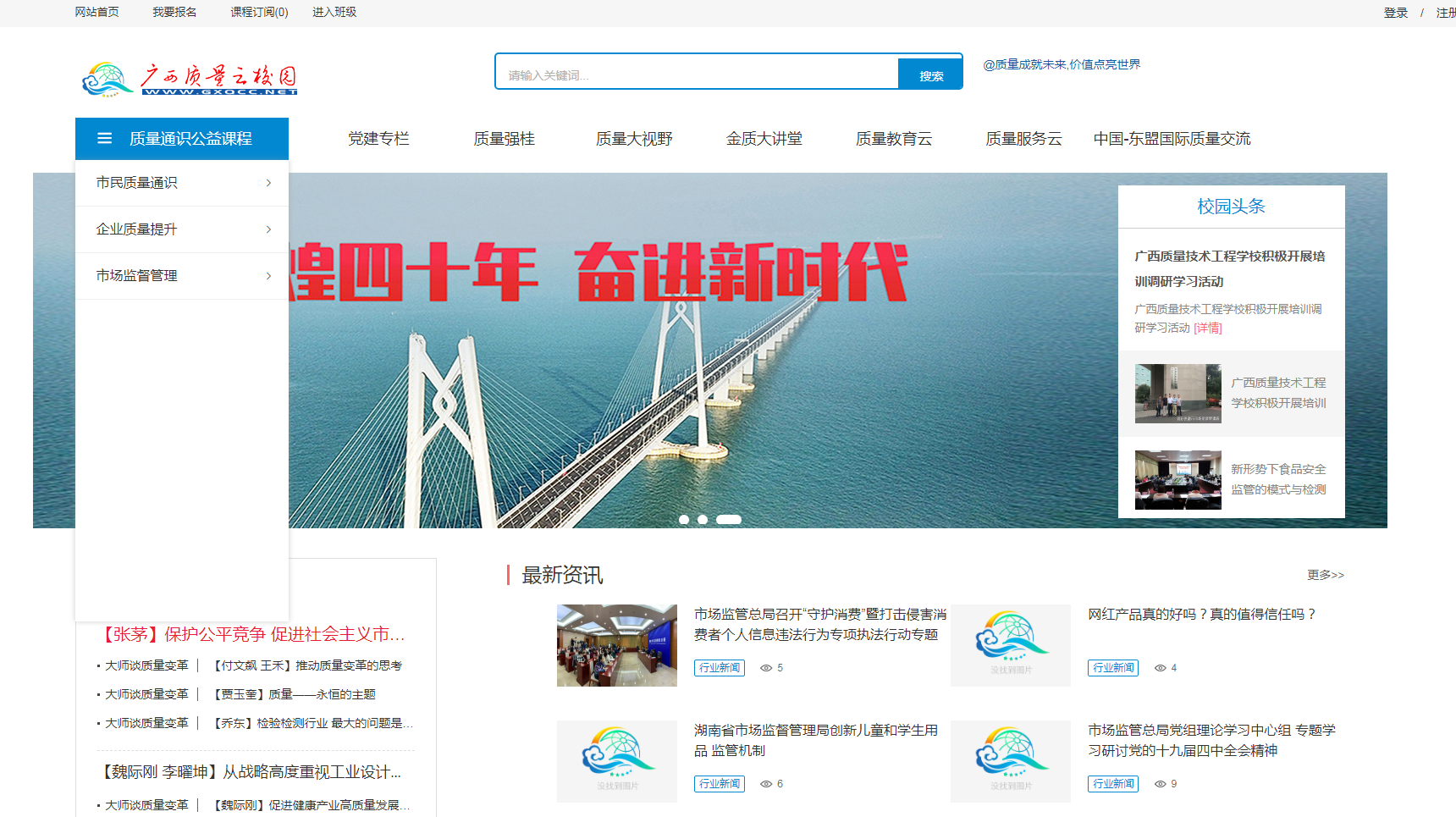Open the 更多>> link for 最新资讯
The height and width of the screenshot is (817, 1456).
coord(1326,575)
